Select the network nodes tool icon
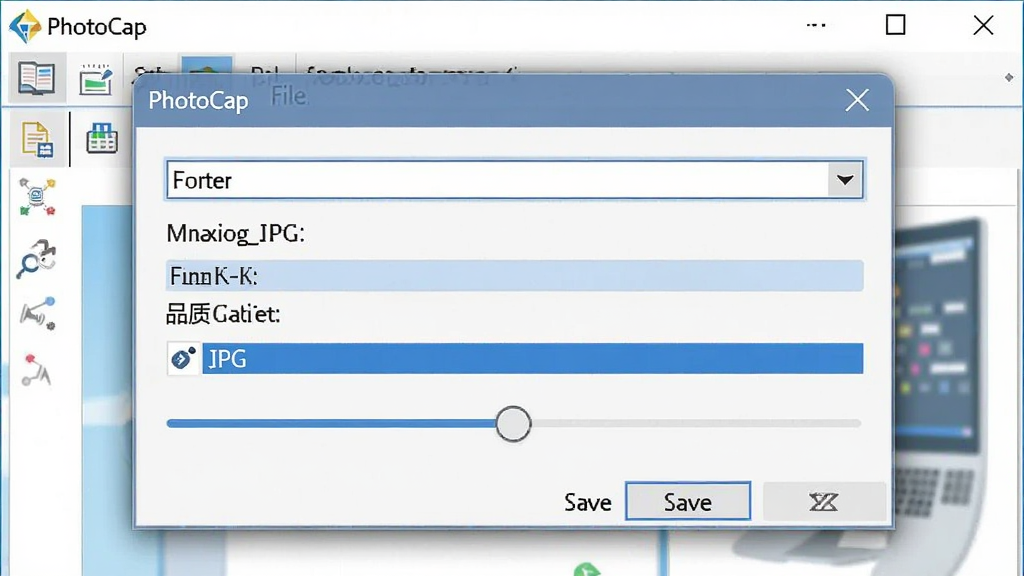Viewport: 1024px width, 576px height. click(37, 197)
